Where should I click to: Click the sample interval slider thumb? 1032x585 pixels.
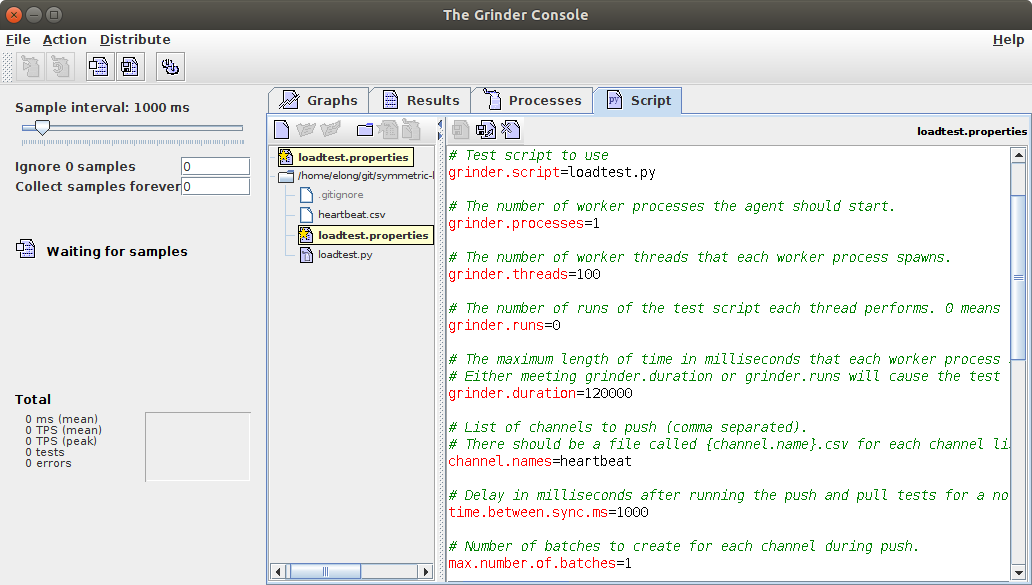pyautogui.click(x=42, y=128)
